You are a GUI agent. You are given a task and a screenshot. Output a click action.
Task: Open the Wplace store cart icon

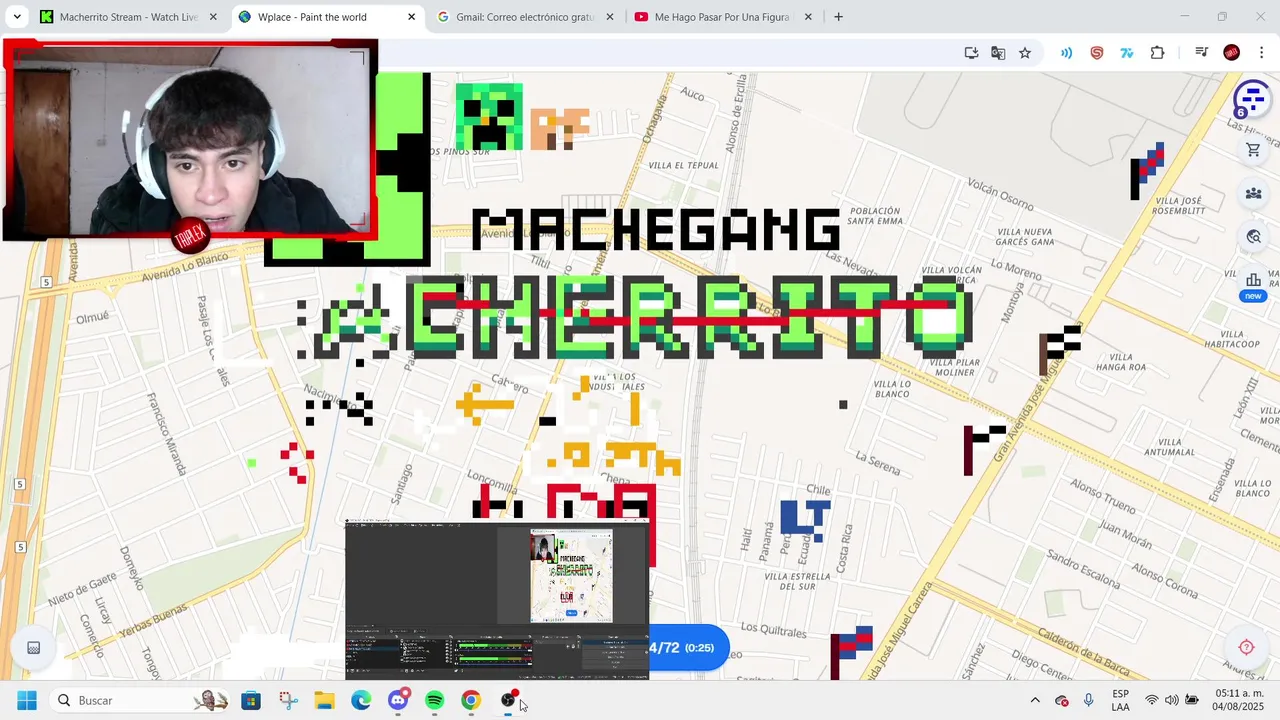click(x=1253, y=150)
